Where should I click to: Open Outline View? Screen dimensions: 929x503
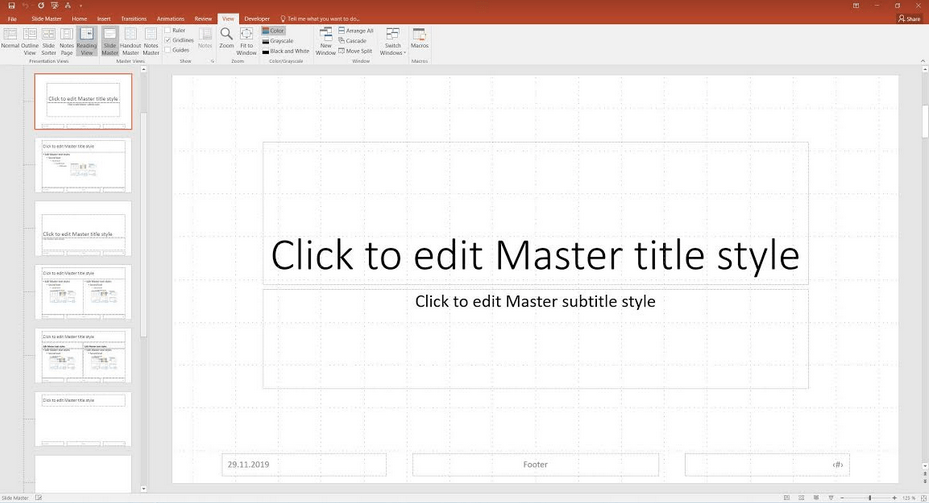(30, 41)
